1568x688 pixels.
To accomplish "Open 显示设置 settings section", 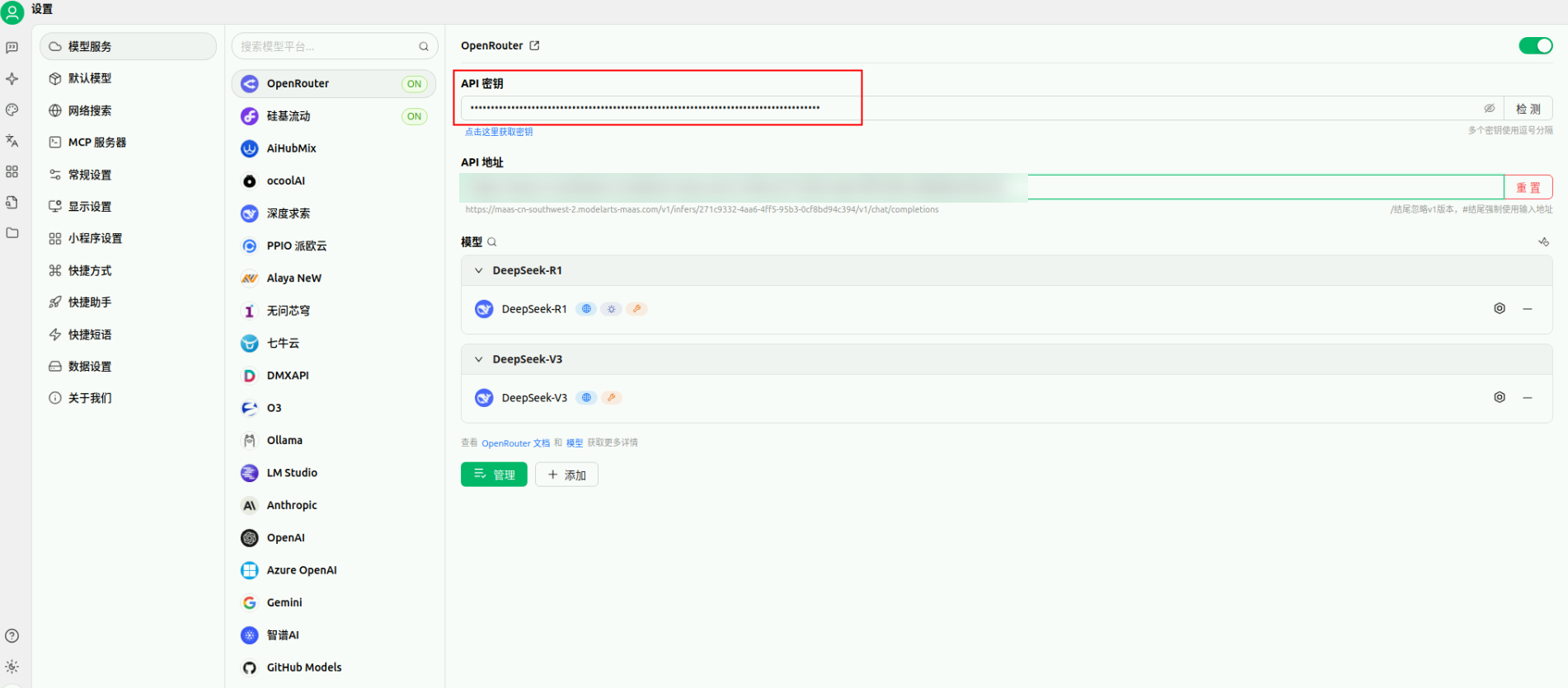I will (x=128, y=206).
